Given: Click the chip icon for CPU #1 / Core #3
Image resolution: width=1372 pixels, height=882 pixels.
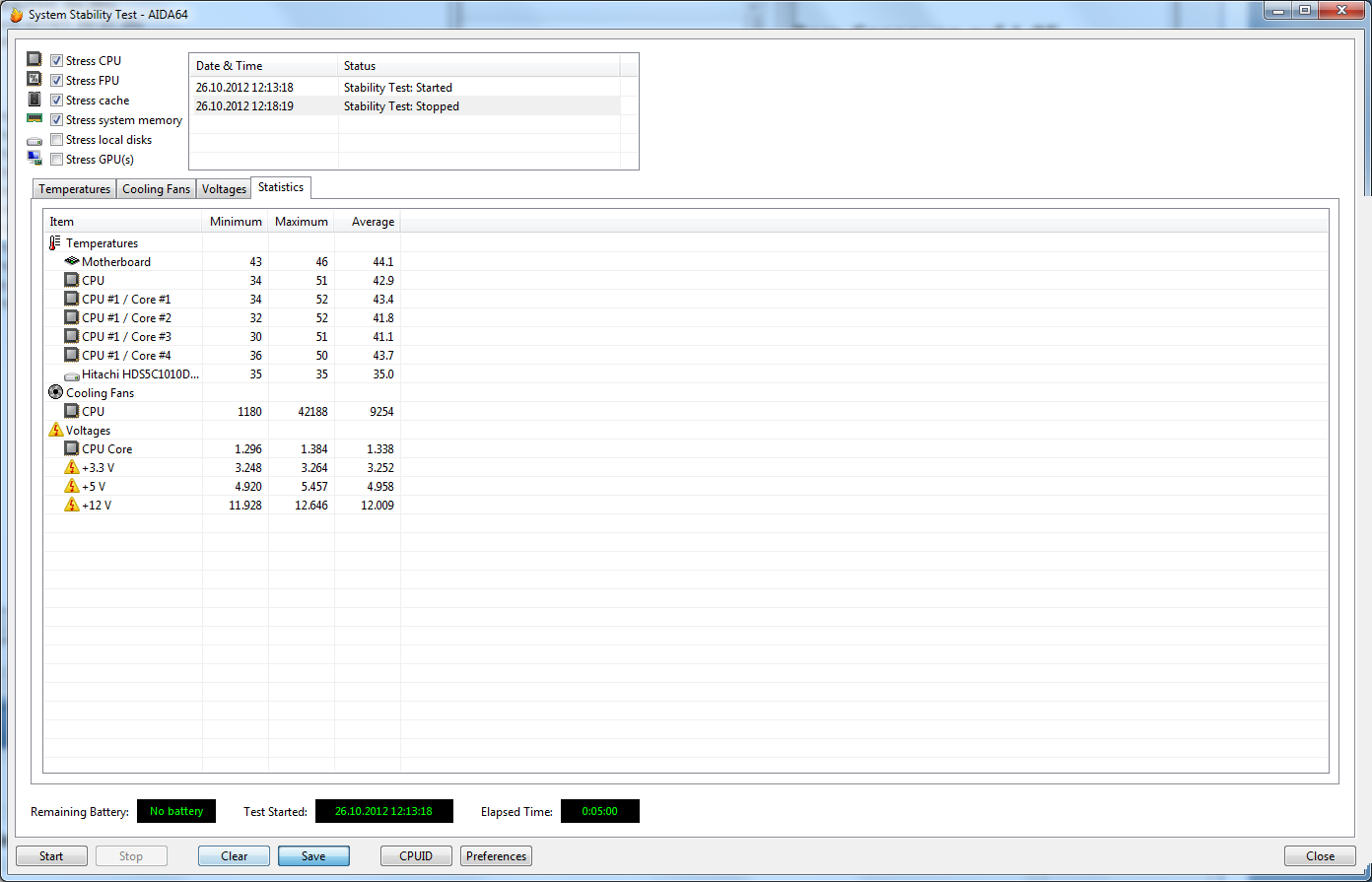Looking at the screenshot, I should pos(71,336).
